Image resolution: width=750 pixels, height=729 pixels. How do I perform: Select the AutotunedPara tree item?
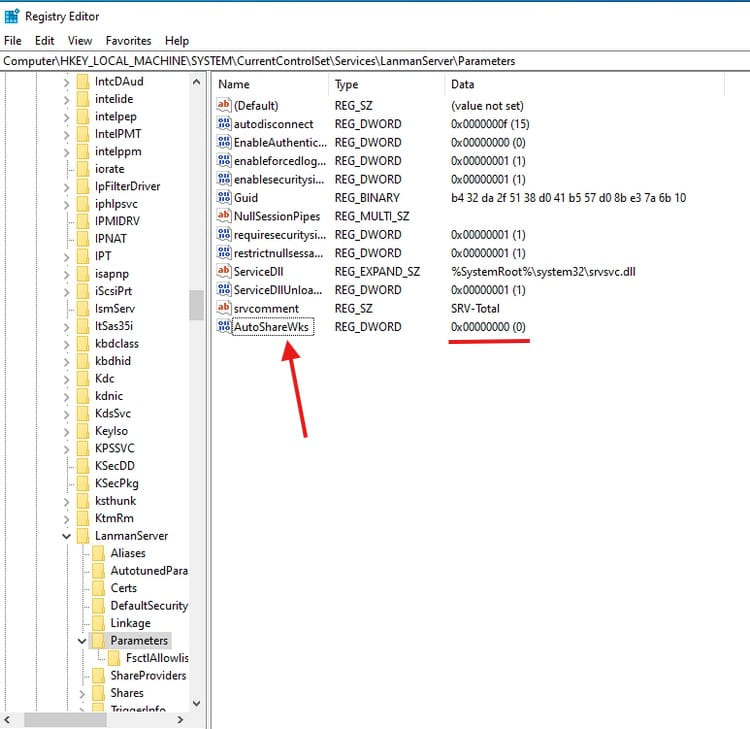click(149, 571)
